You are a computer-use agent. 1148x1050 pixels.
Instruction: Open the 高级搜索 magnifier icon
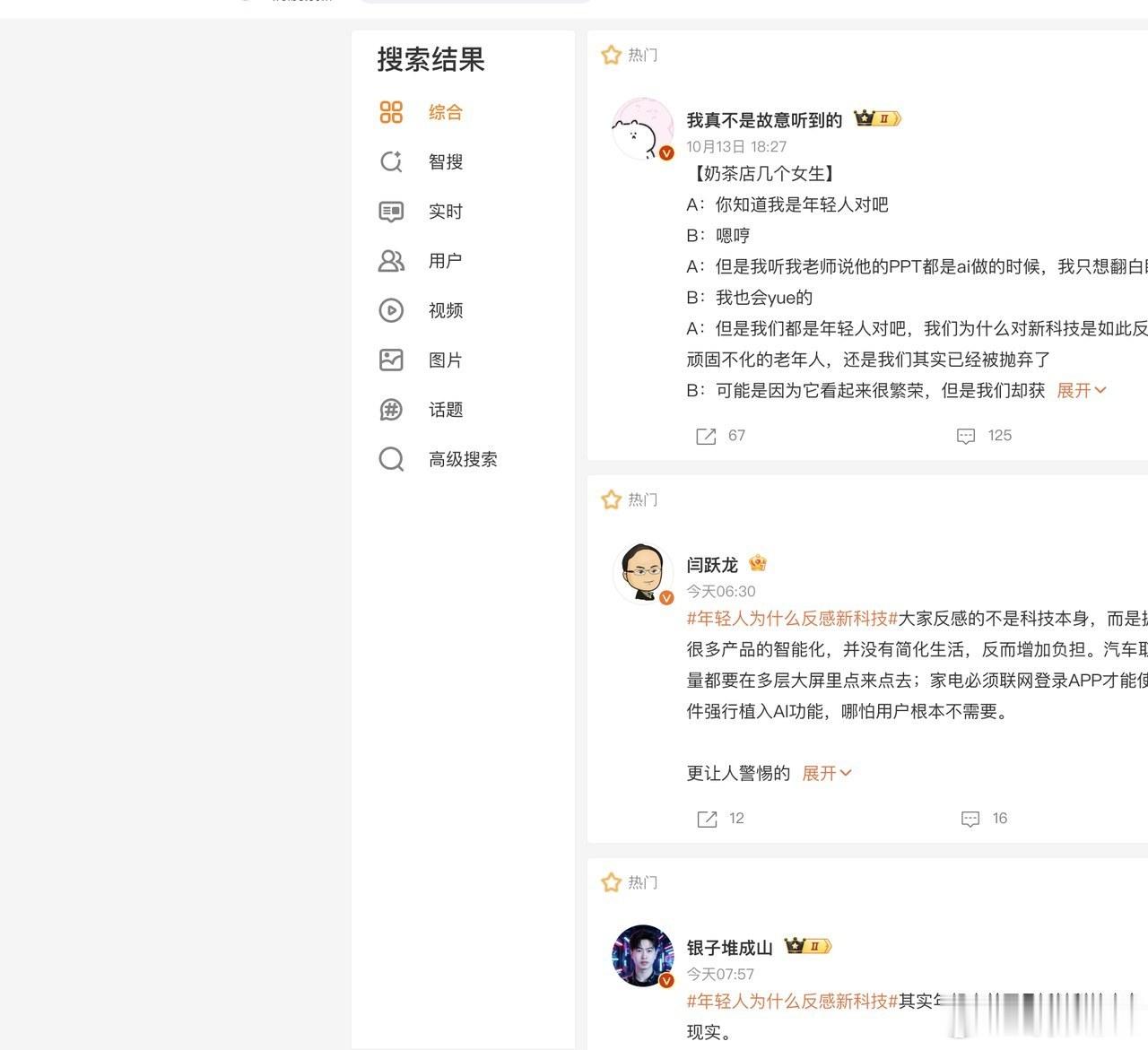(x=391, y=459)
